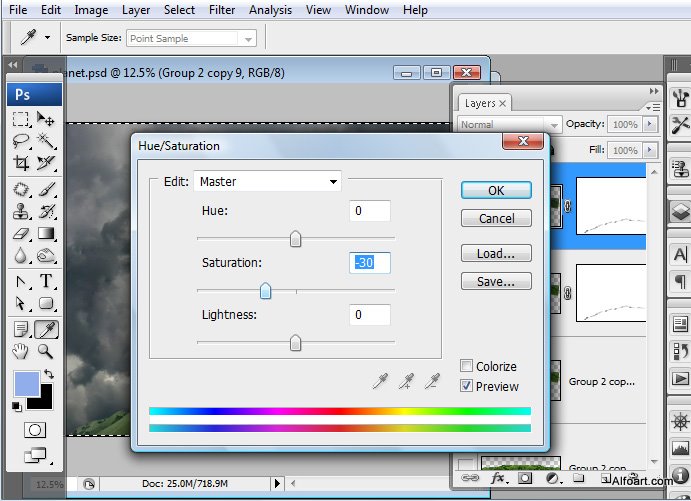
Task: Select the Magic Wand tool
Action: (46, 141)
